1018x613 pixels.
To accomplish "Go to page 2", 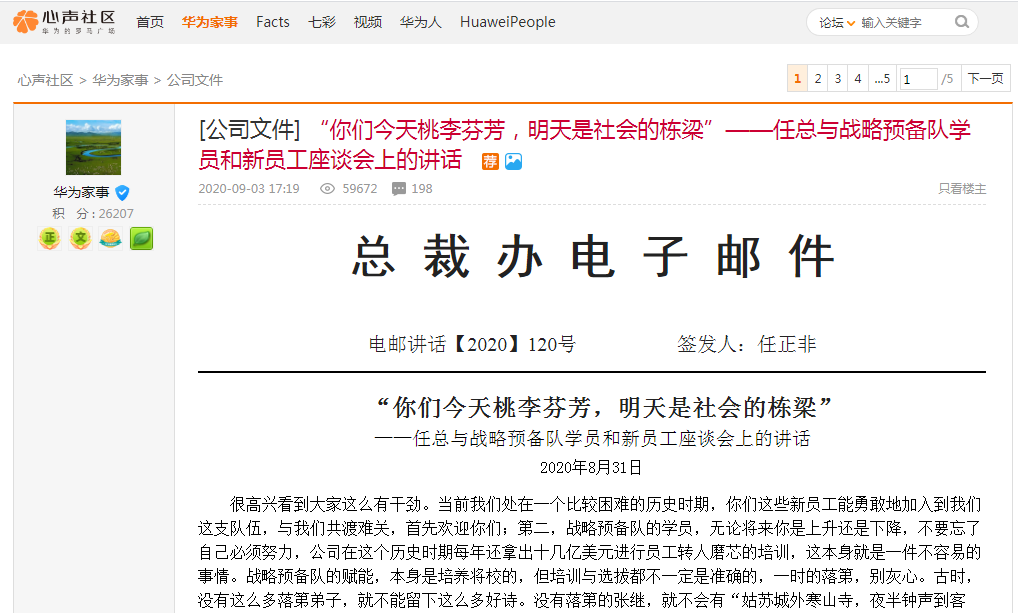I will point(817,79).
